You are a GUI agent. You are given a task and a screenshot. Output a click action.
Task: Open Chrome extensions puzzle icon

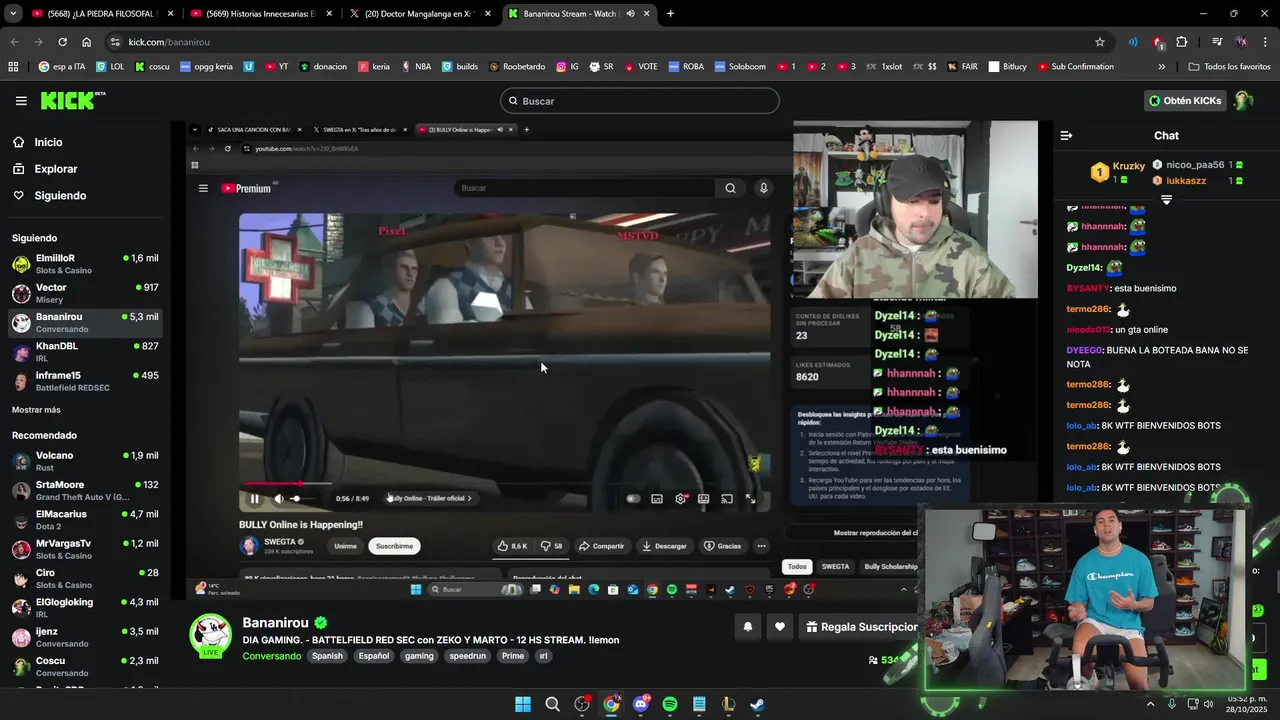point(1182,42)
